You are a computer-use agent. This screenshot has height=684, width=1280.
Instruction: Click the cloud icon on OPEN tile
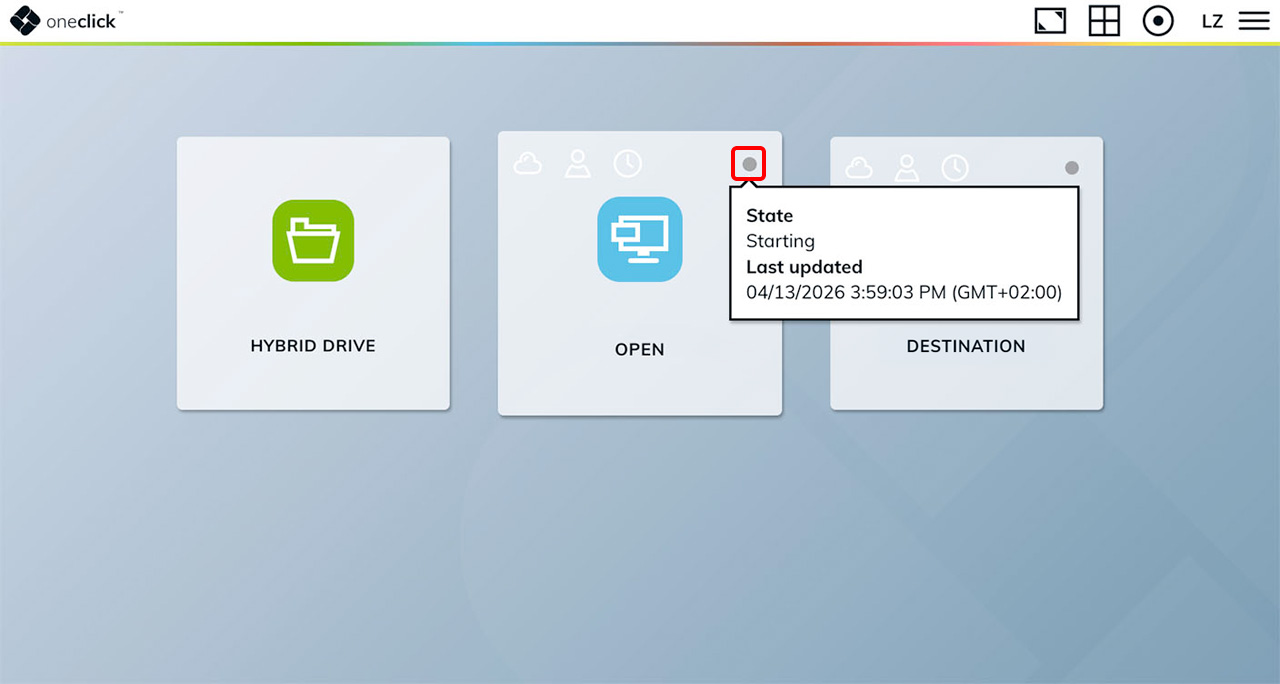point(527,164)
